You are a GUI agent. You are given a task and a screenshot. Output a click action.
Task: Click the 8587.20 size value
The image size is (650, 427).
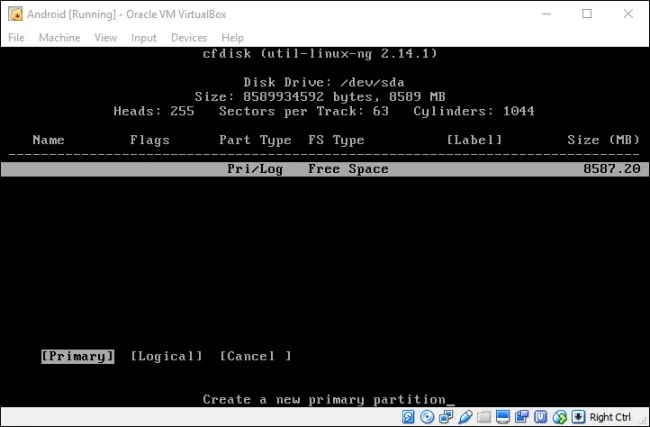coord(611,169)
